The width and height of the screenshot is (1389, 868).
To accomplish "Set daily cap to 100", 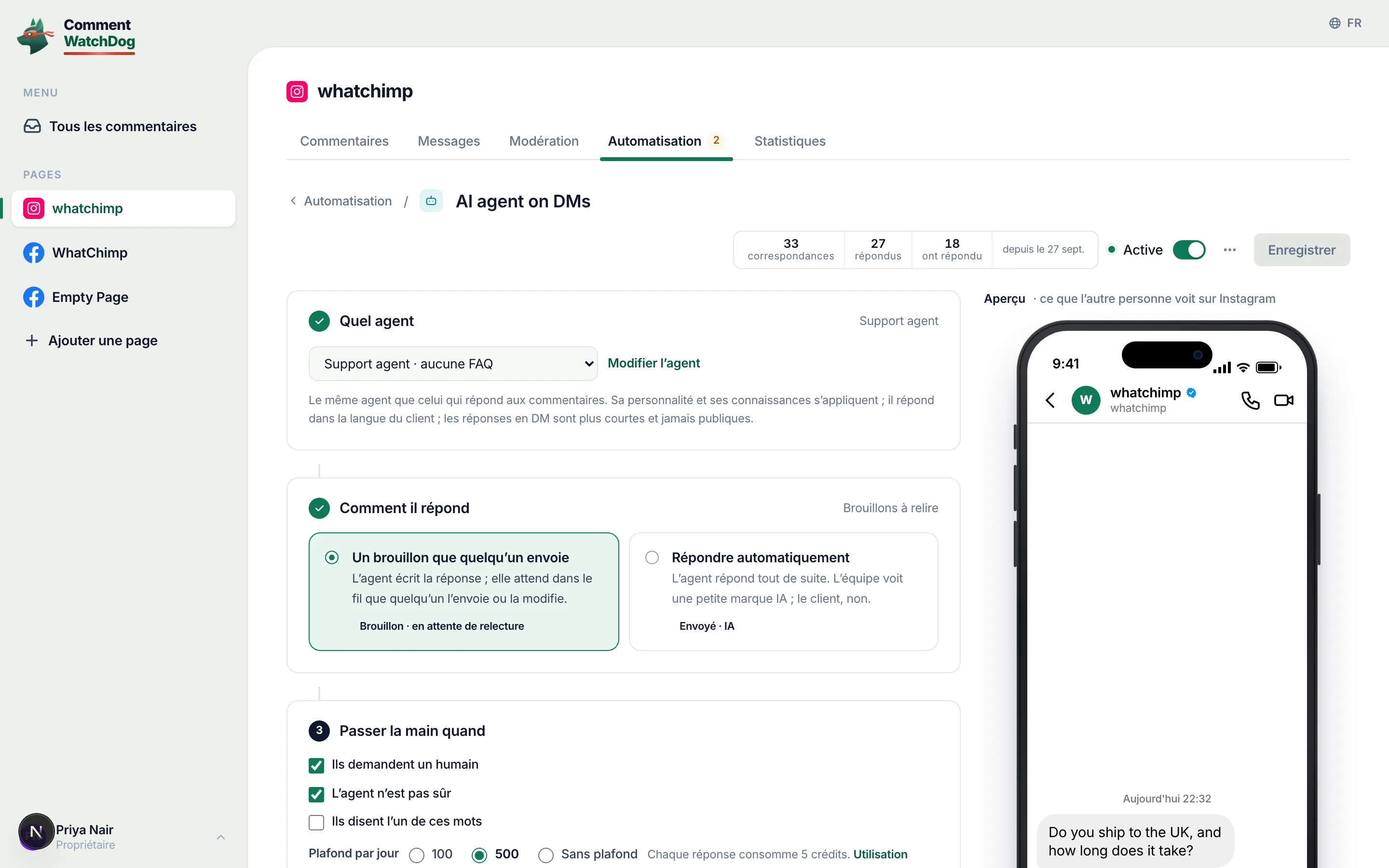I will [417, 855].
